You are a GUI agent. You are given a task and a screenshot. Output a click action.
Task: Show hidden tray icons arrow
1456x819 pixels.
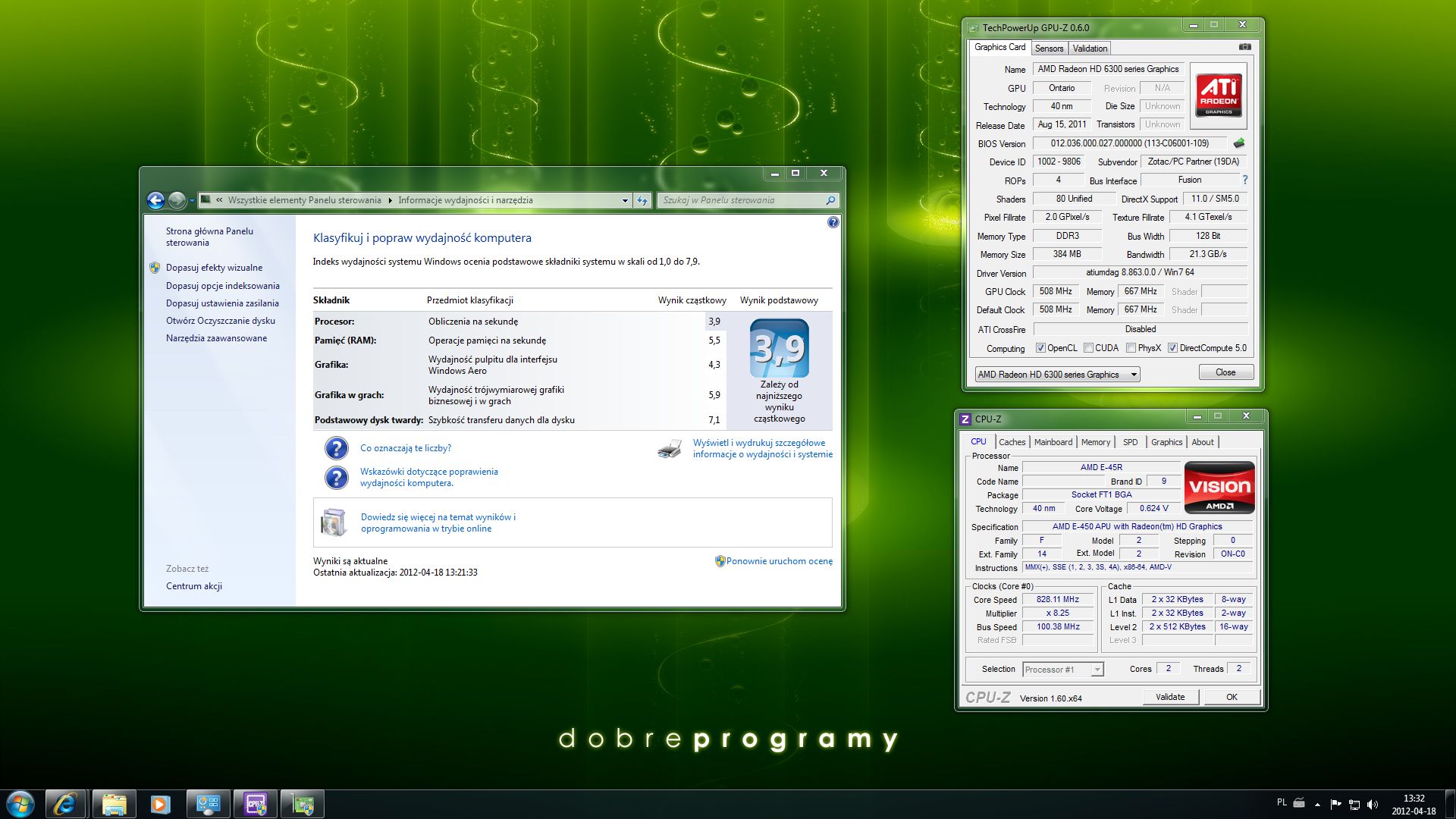[x=1317, y=804]
